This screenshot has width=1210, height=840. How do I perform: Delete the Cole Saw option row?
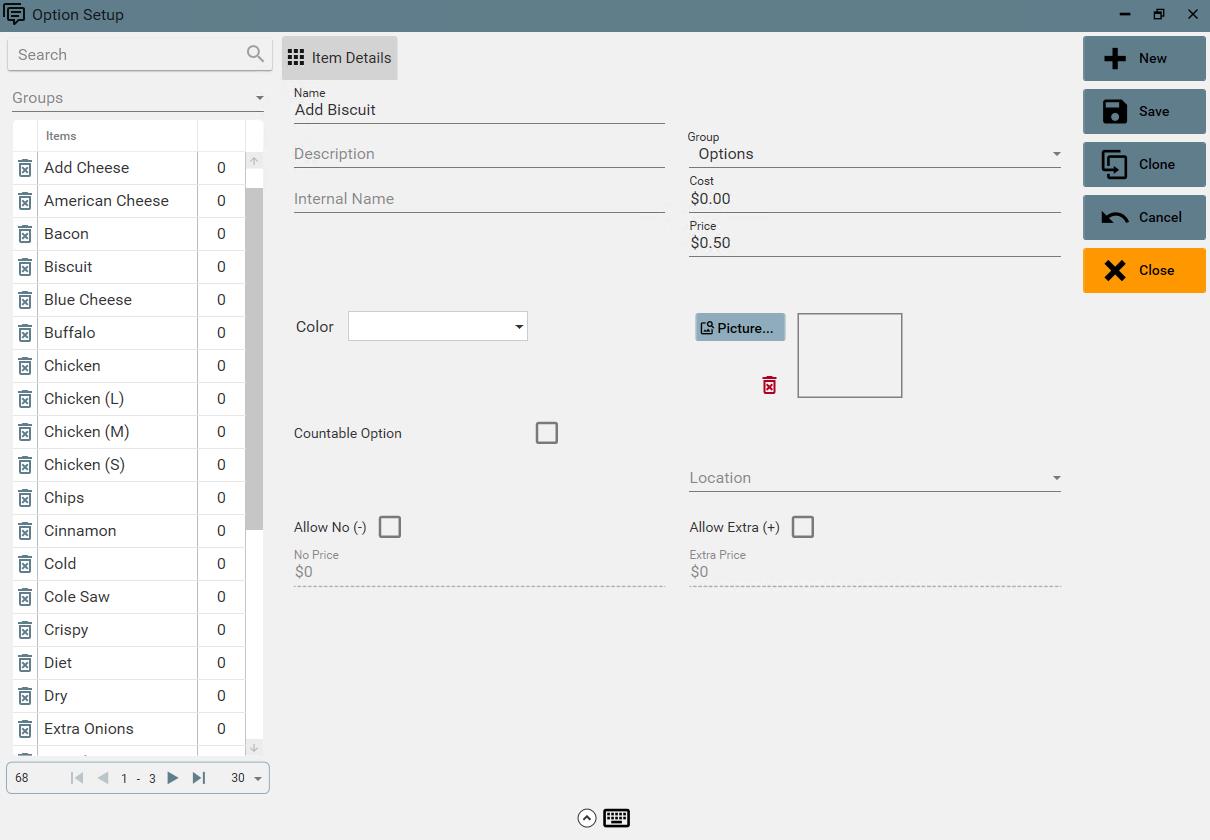[x=25, y=597]
